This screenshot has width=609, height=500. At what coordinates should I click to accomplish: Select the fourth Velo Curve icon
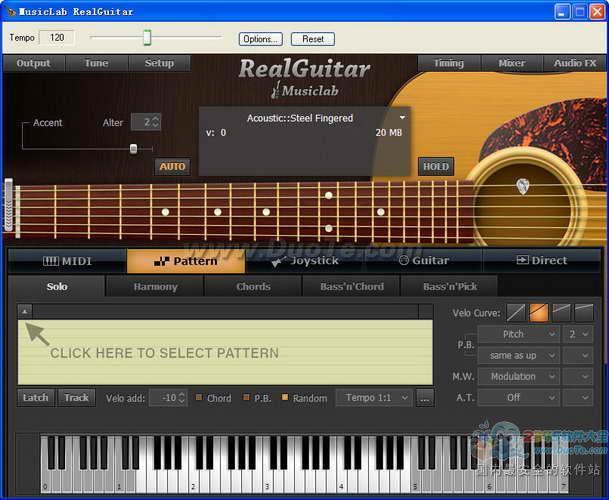(x=584, y=313)
